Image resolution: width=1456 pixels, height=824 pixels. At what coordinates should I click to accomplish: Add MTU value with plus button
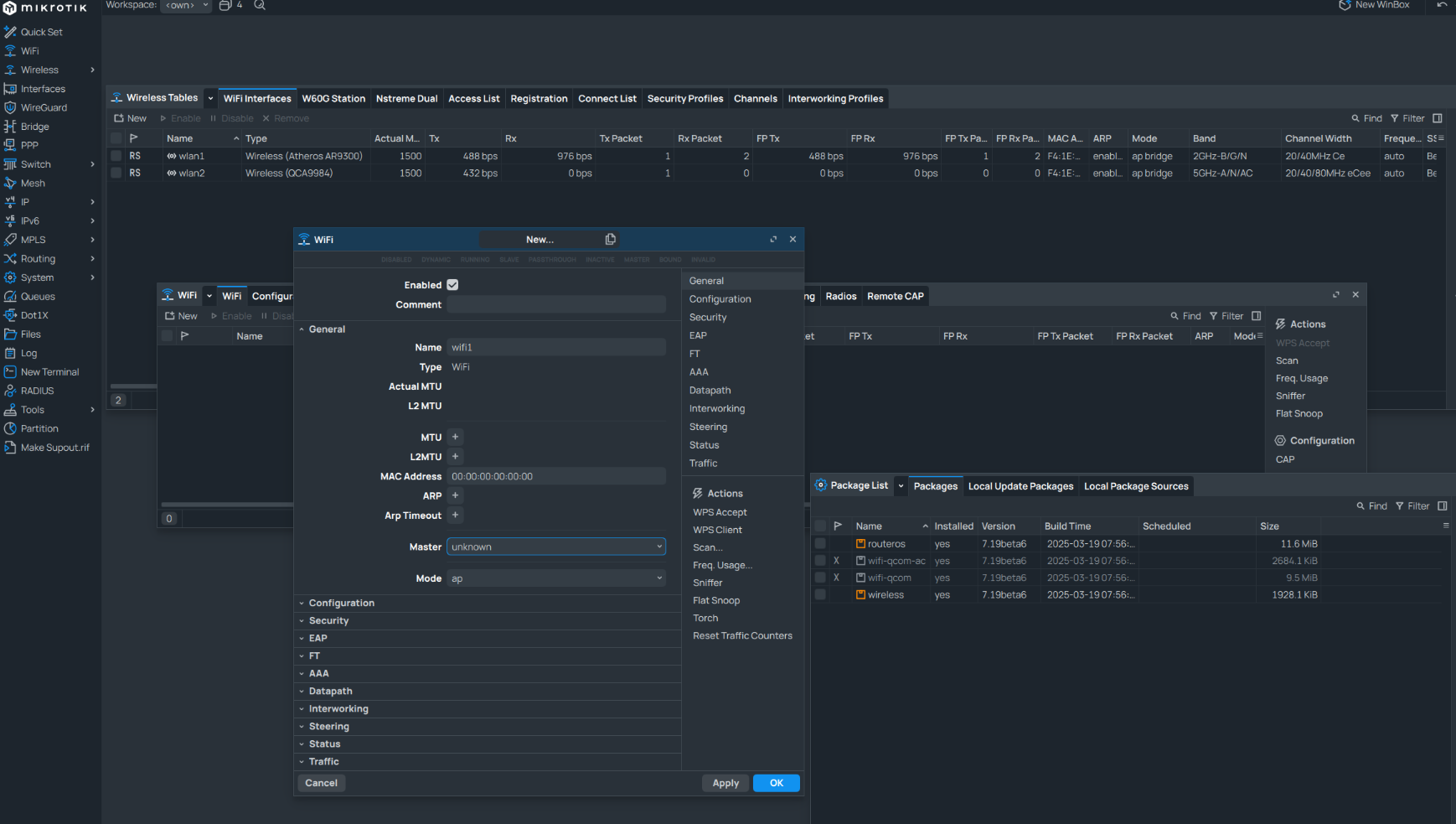point(455,437)
